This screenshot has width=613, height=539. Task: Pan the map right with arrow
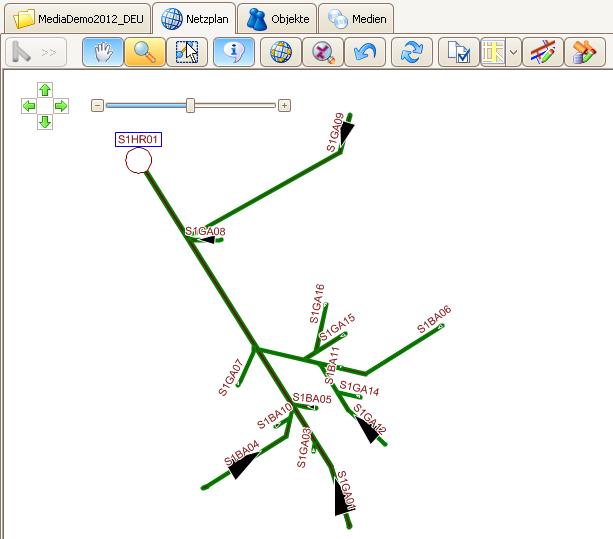point(61,106)
